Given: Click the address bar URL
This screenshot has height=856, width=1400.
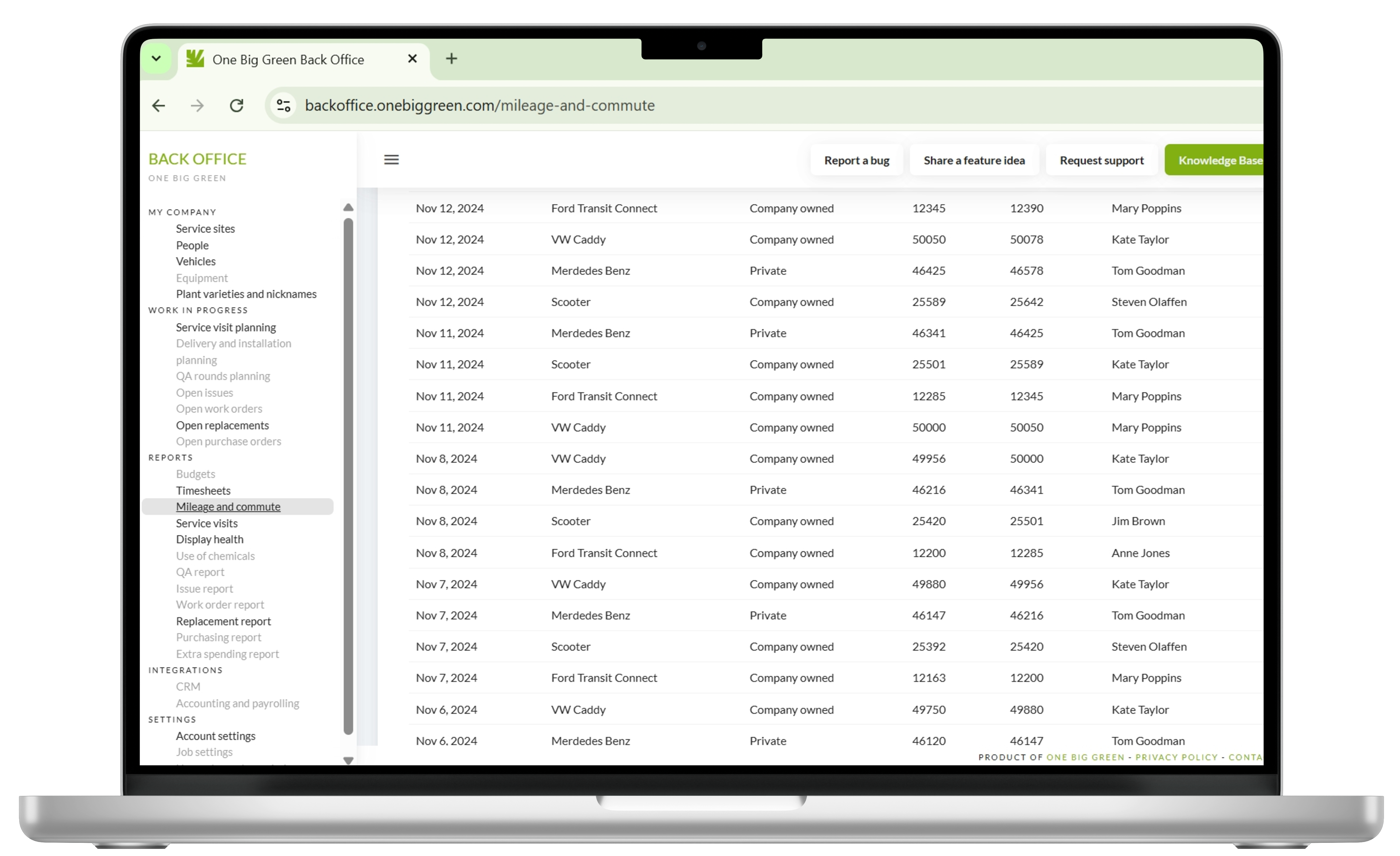Looking at the screenshot, I should (480, 106).
